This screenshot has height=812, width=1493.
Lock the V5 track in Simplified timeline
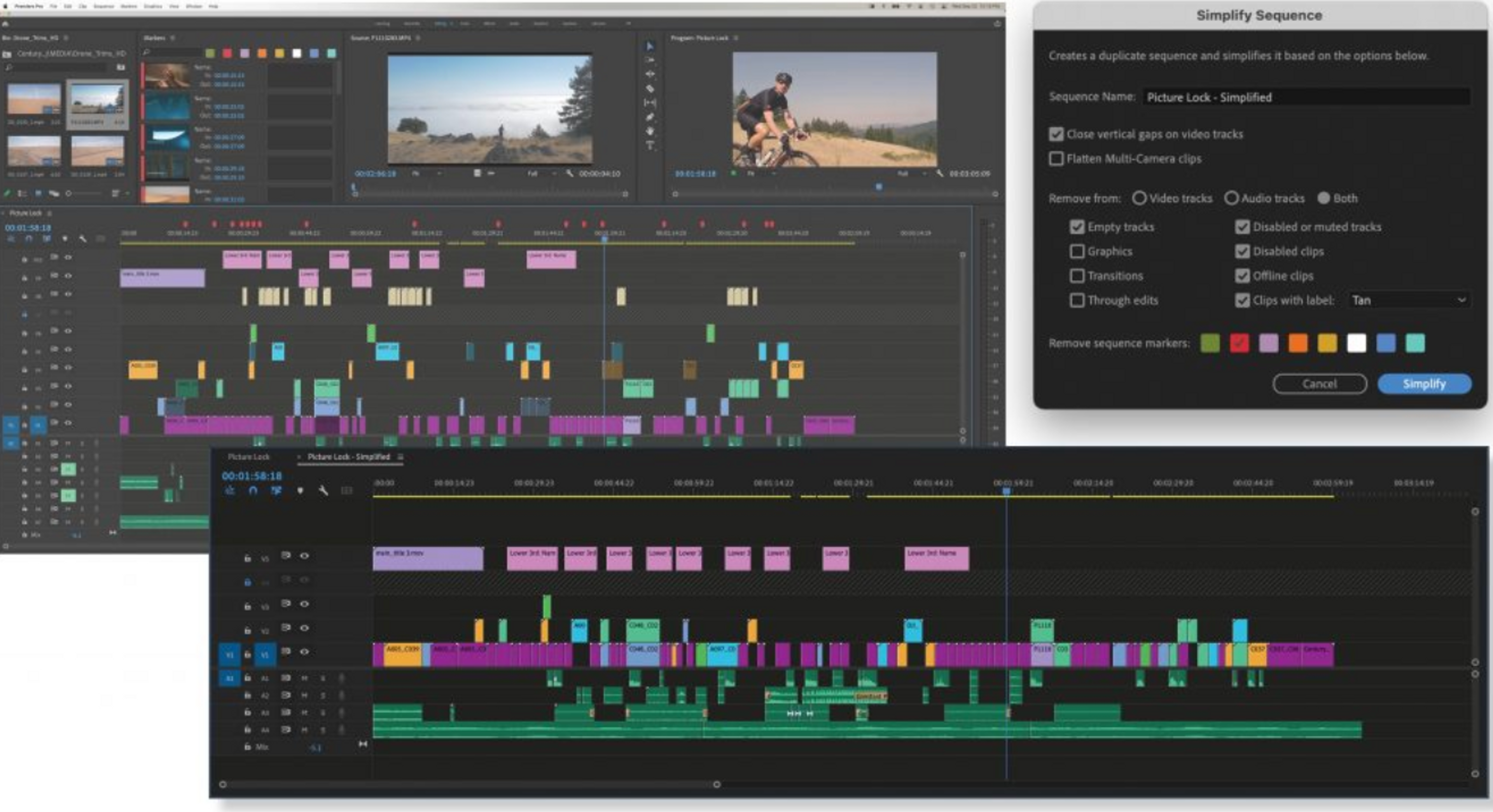click(x=248, y=558)
